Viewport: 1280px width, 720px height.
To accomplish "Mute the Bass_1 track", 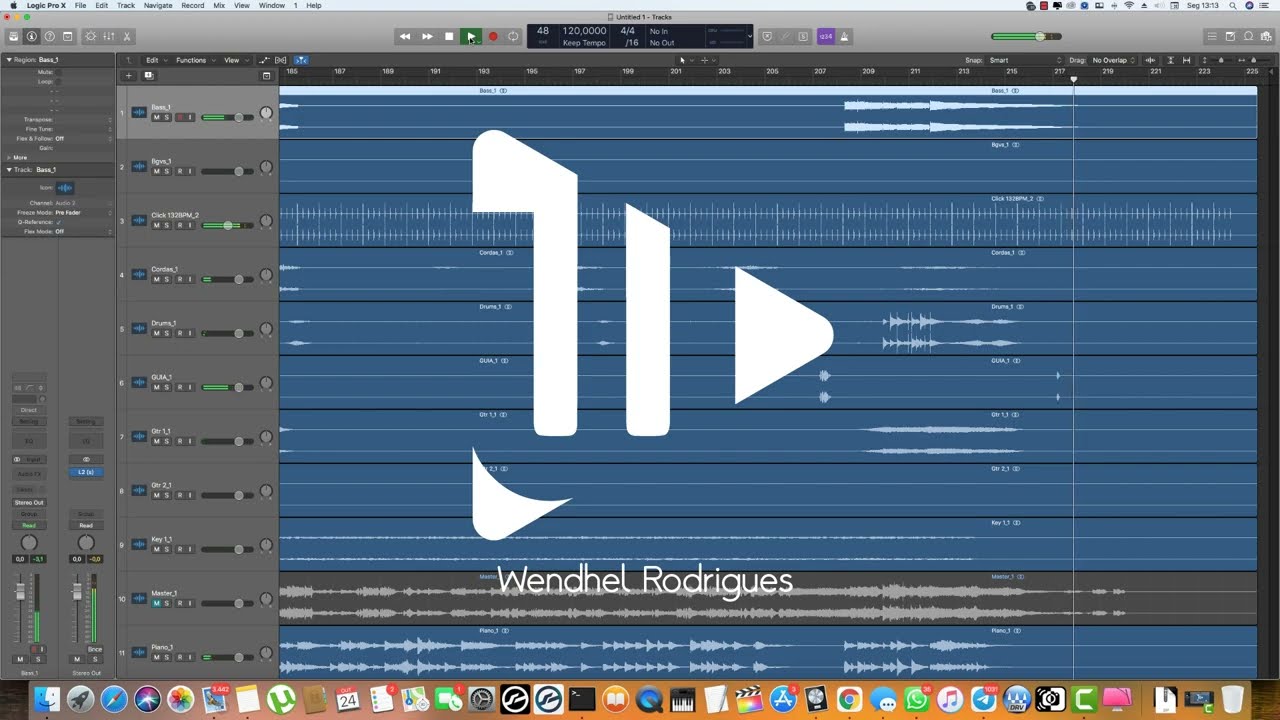I will [156, 117].
